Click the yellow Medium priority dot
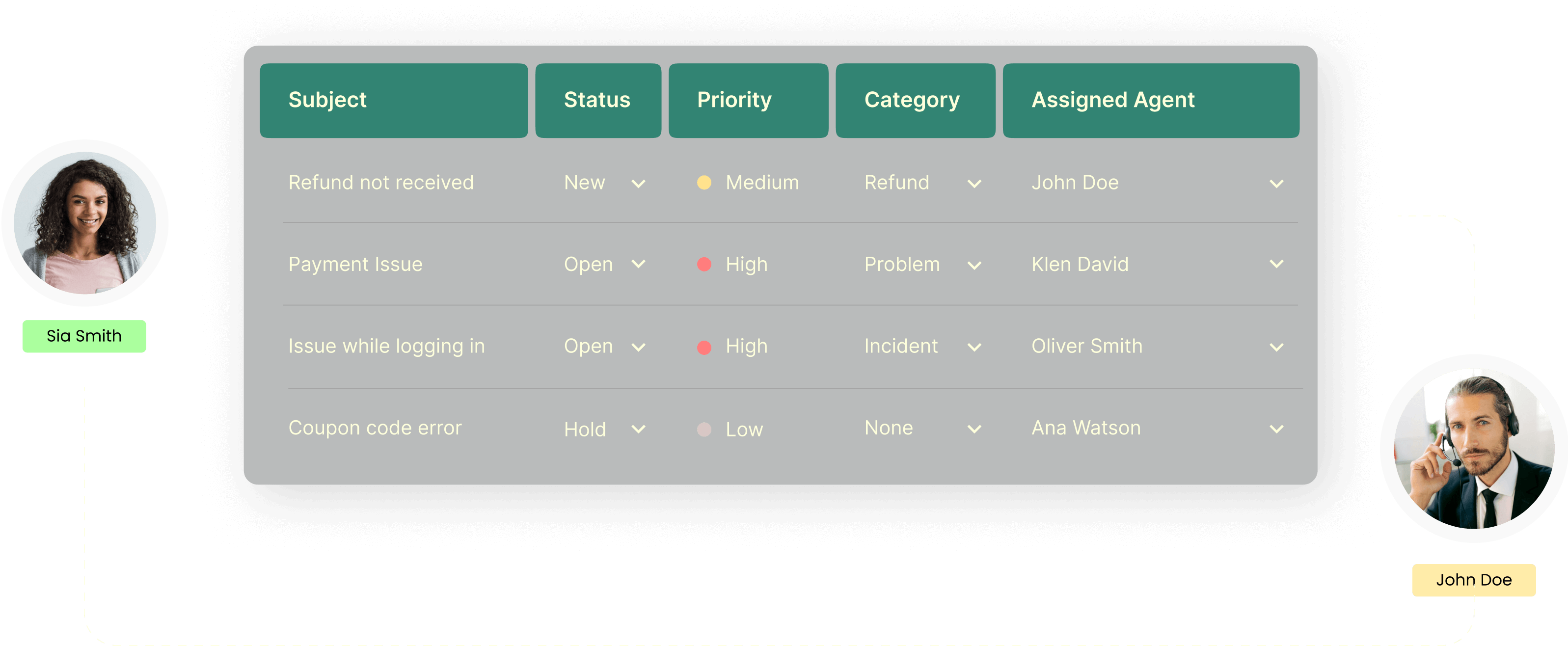The image size is (1568, 646). [703, 183]
